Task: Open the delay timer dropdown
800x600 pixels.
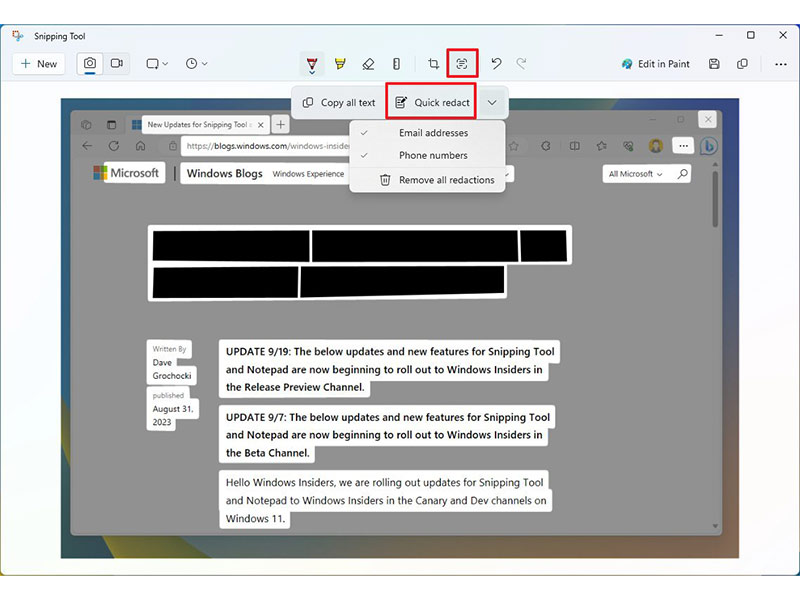Action: pos(196,64)
